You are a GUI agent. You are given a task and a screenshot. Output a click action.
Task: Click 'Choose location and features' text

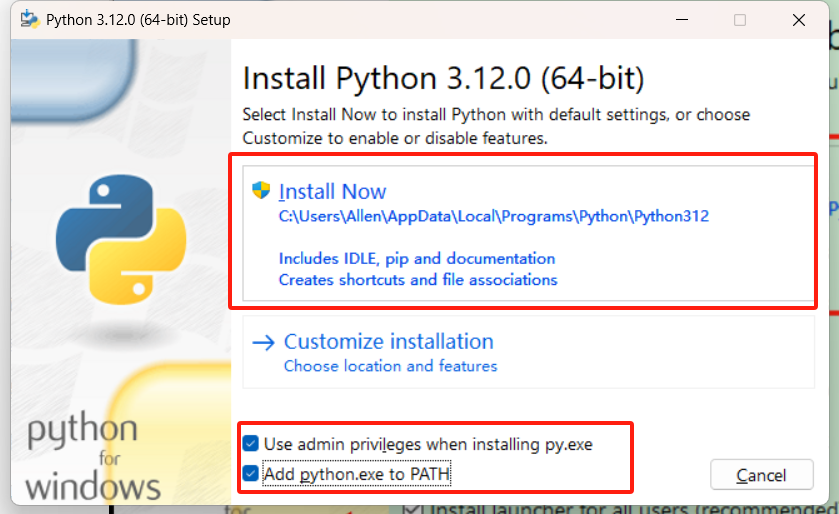[x=390, y=366]
